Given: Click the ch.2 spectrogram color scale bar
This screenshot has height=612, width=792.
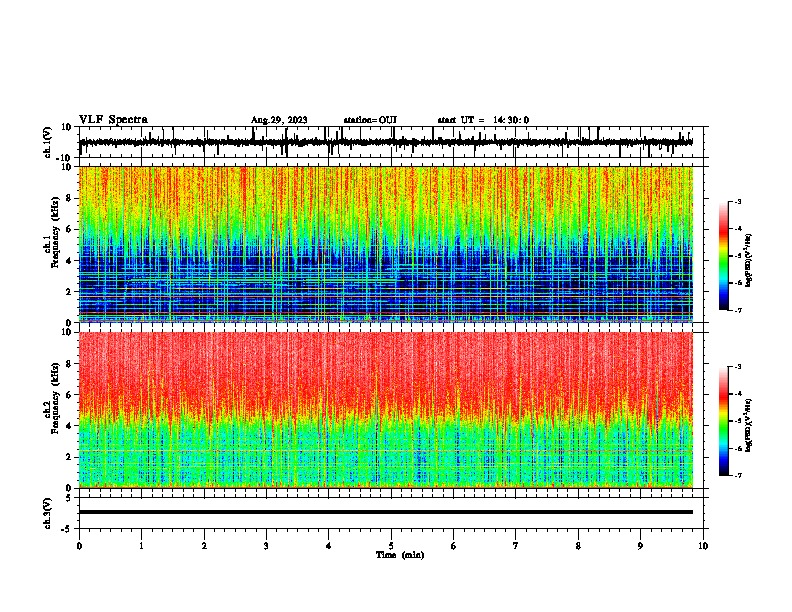Looking at the screenshot, I should tap(724, 421).
